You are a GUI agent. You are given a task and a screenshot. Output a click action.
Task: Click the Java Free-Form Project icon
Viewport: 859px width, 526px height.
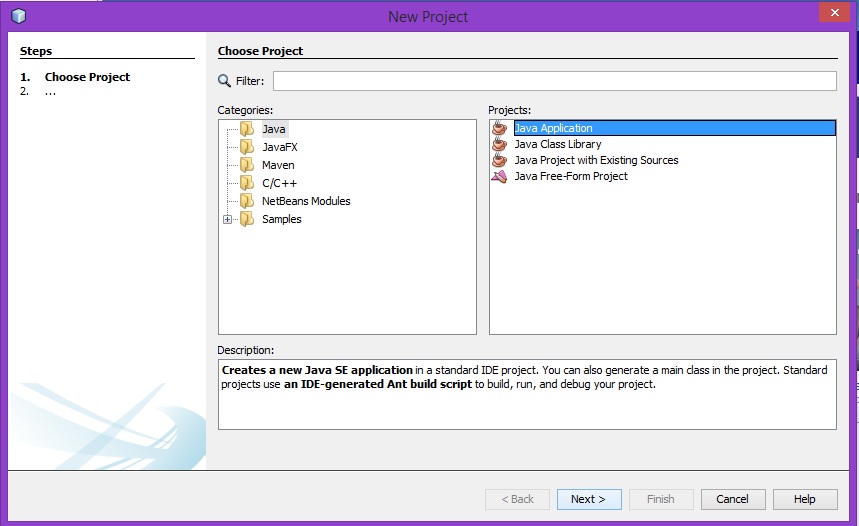500,176
